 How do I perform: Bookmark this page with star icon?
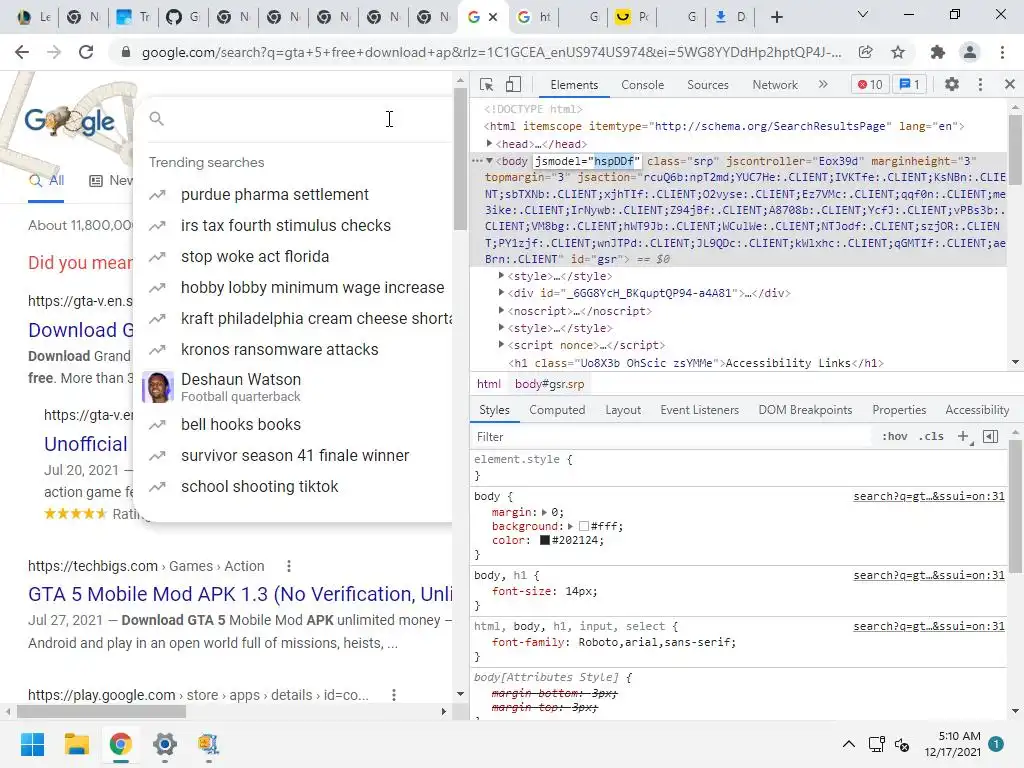coord(898,52)
